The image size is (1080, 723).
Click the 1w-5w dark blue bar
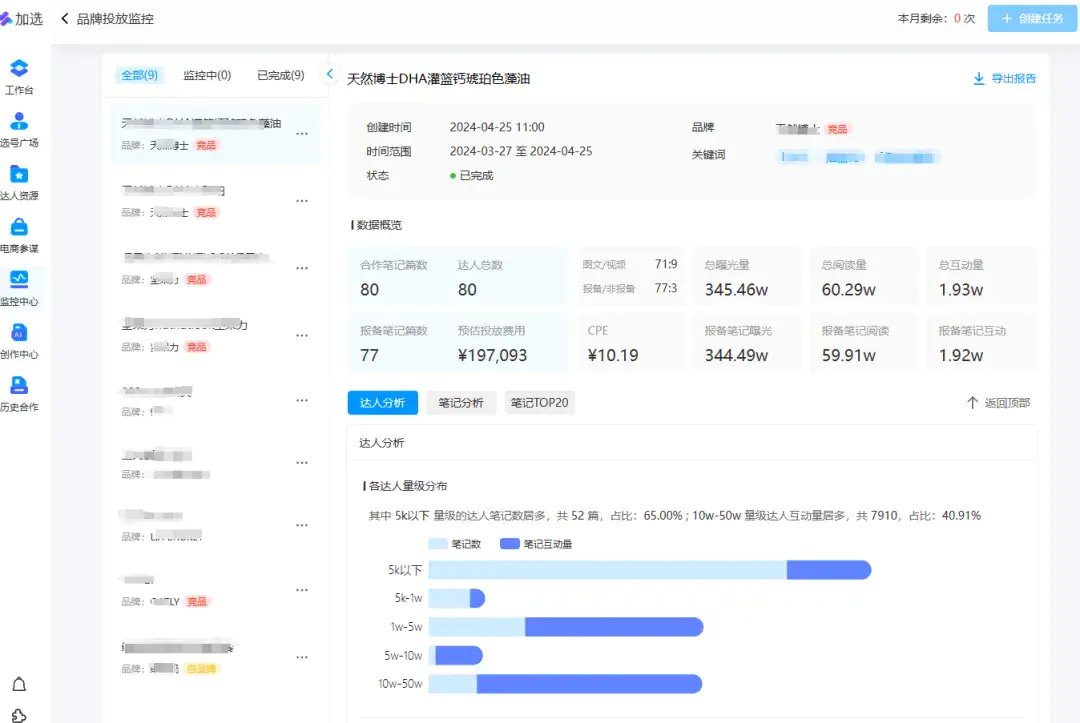[614, 627]
